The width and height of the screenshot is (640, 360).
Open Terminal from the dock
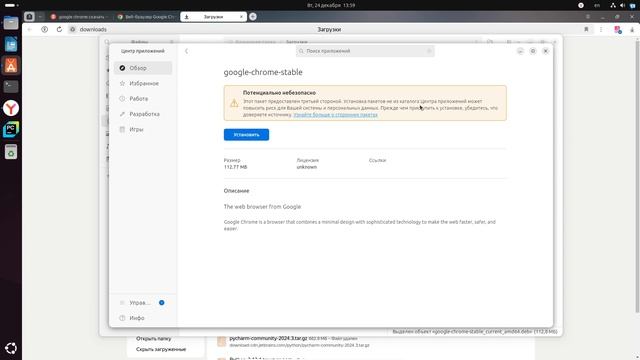[11, 87]
